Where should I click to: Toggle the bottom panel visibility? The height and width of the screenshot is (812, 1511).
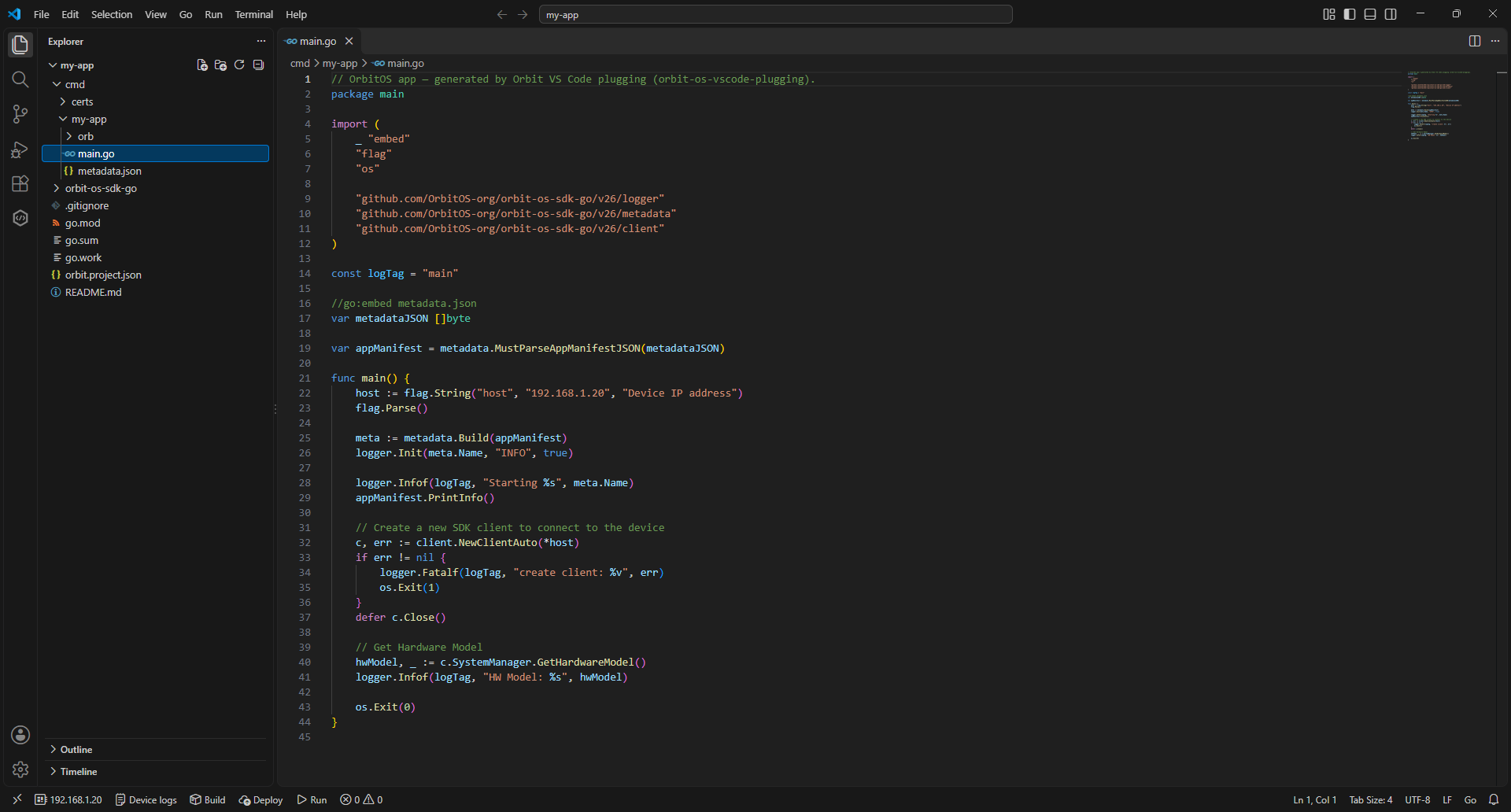tap(1370, 14)
